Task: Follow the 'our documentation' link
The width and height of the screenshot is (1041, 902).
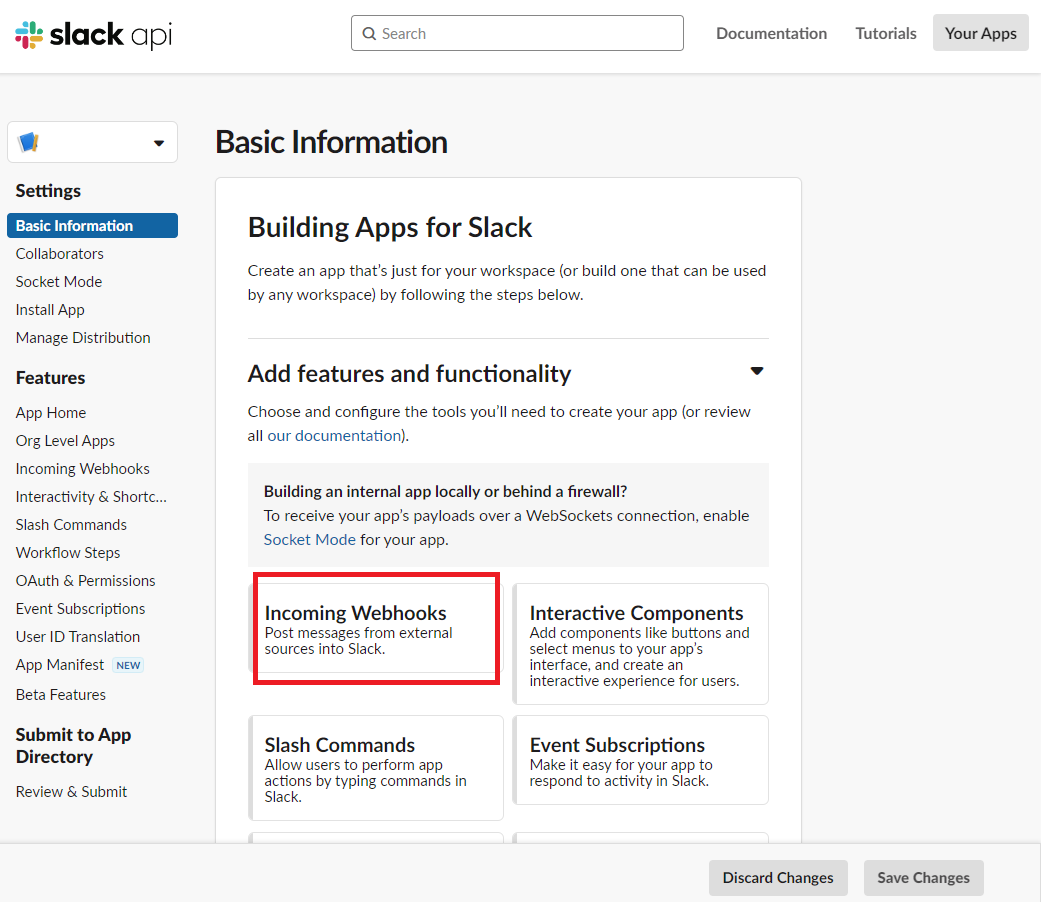Action: [334, 436]
